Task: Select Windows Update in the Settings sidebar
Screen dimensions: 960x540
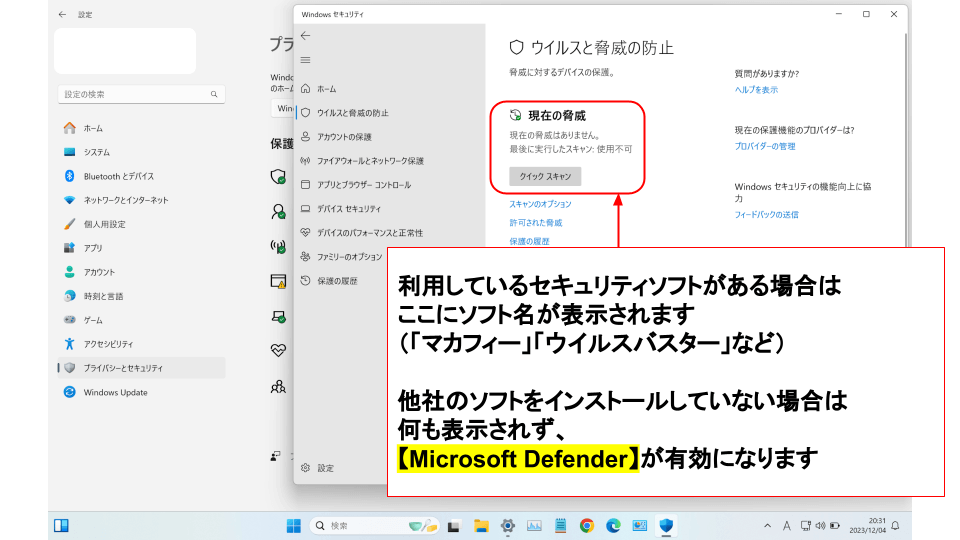Action: (x=115, y=393)
